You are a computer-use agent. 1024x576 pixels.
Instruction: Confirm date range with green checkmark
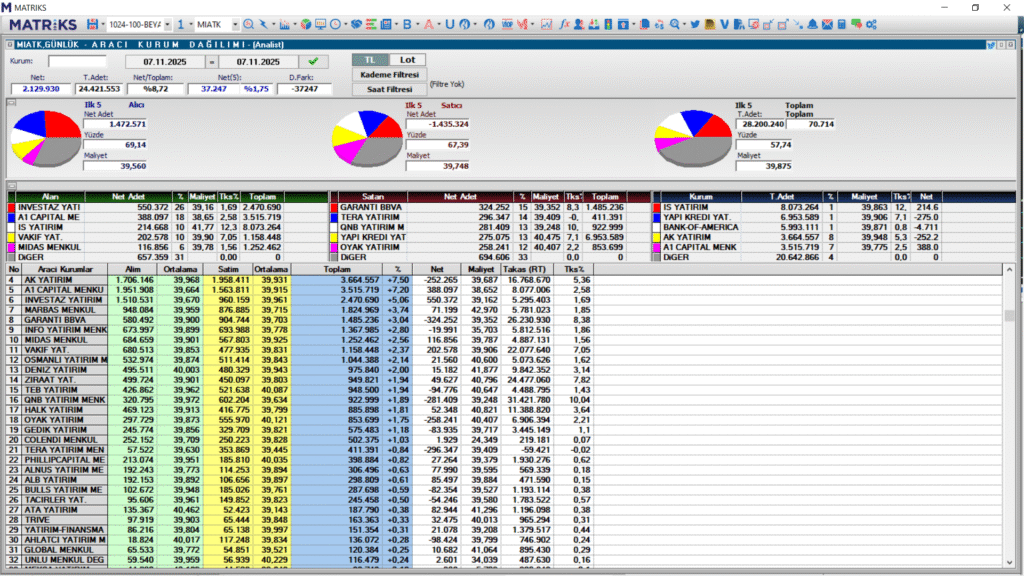313,61
